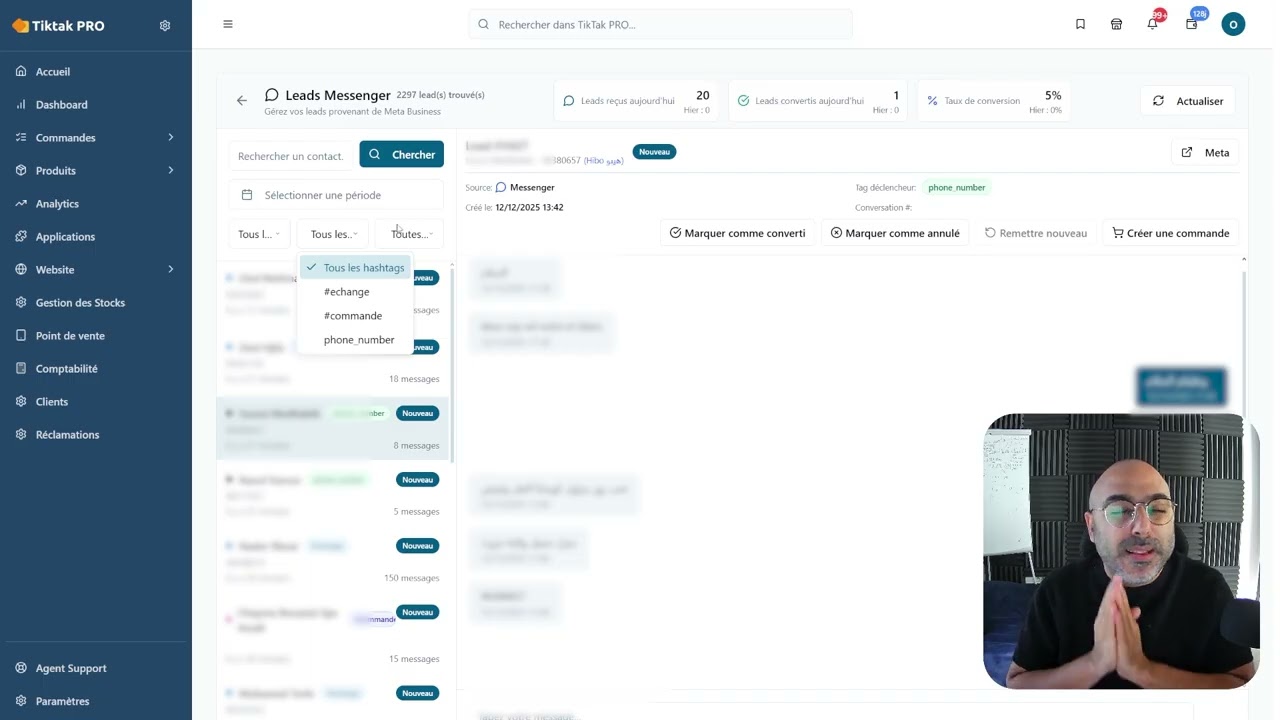Choose the #echange hashtag option
The image size is (1280, 720).
coord(355,292)
